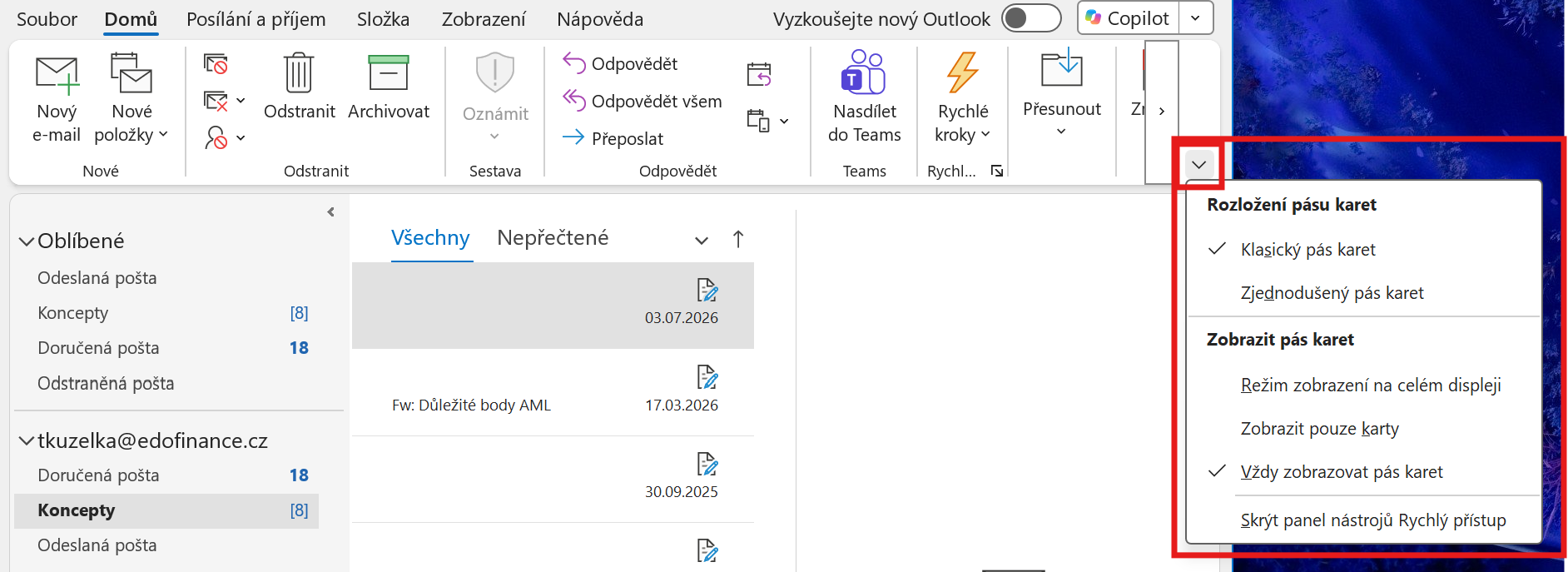Switch to the Domů tab

click(x=131, y=19)
